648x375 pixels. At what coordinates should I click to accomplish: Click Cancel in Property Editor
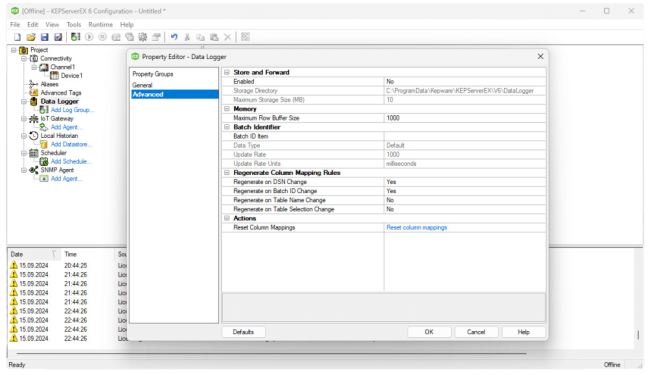tap(476, 332)
